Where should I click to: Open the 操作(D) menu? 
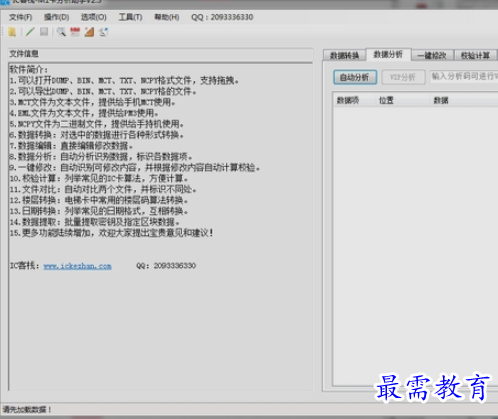point(57,17)
